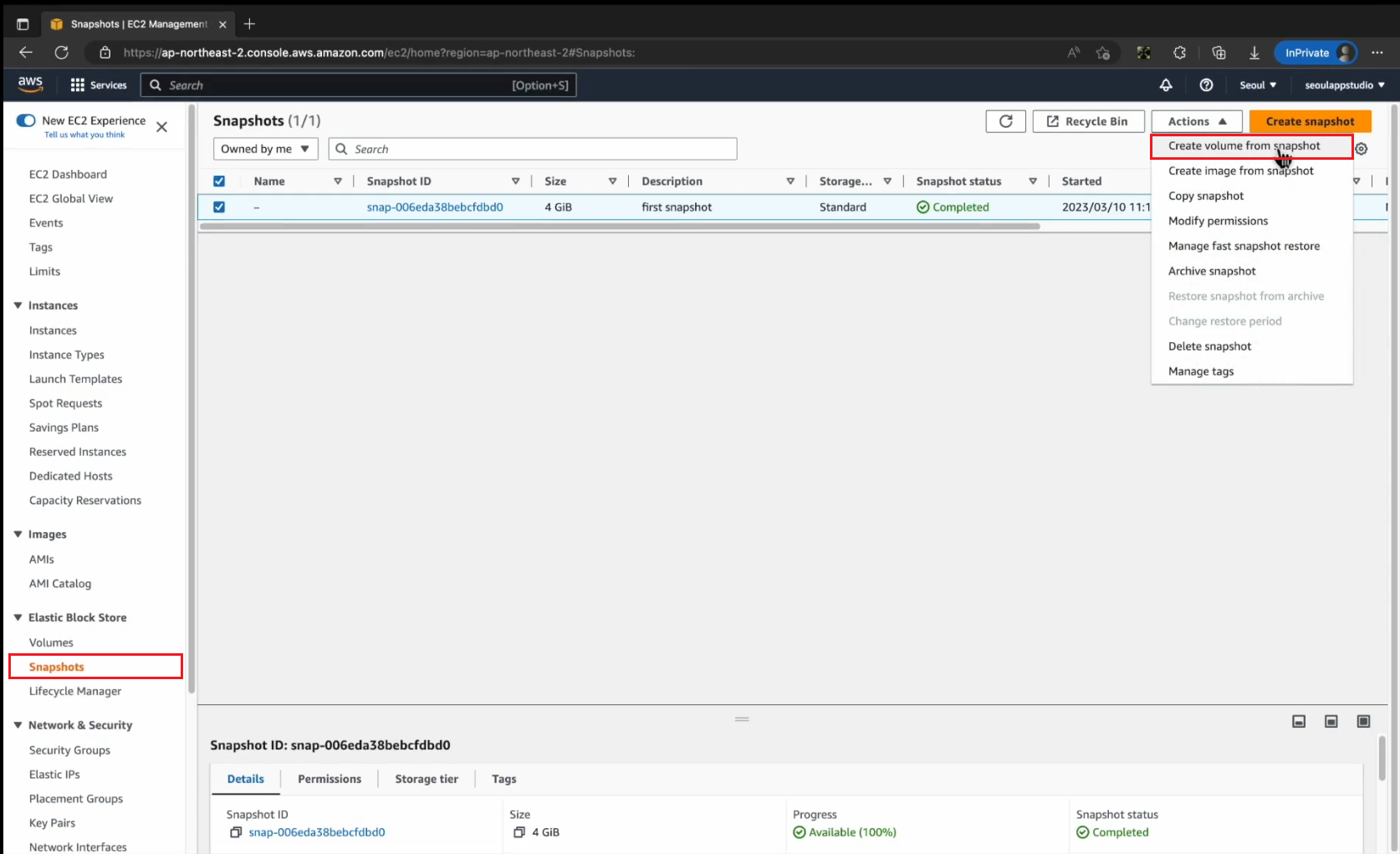Click the AWS logo home icon
The image size is (1400, 854).
(30, 84)
